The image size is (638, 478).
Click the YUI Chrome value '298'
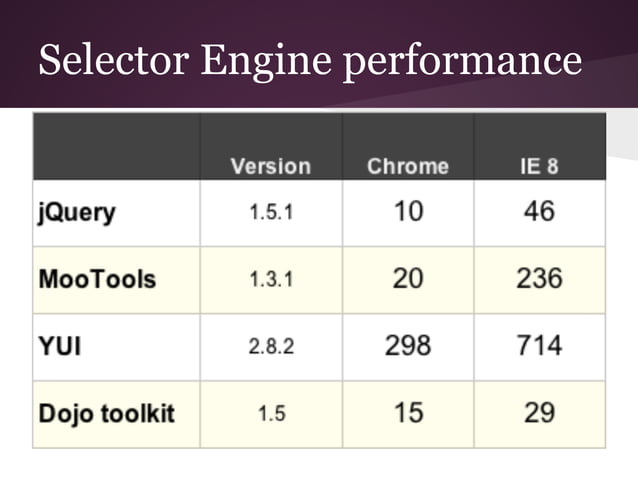pyautogui.click(x=407, y=345)
